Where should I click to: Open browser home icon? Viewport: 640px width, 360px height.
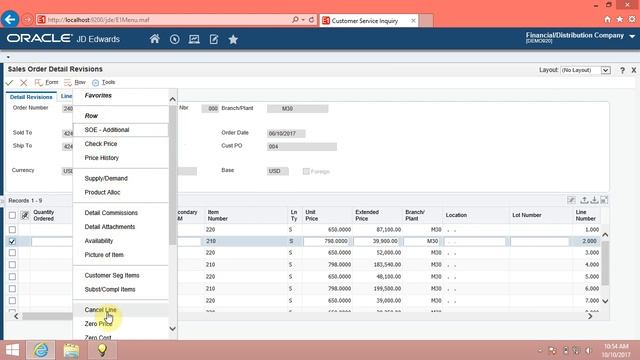click(x=607, y=20)
